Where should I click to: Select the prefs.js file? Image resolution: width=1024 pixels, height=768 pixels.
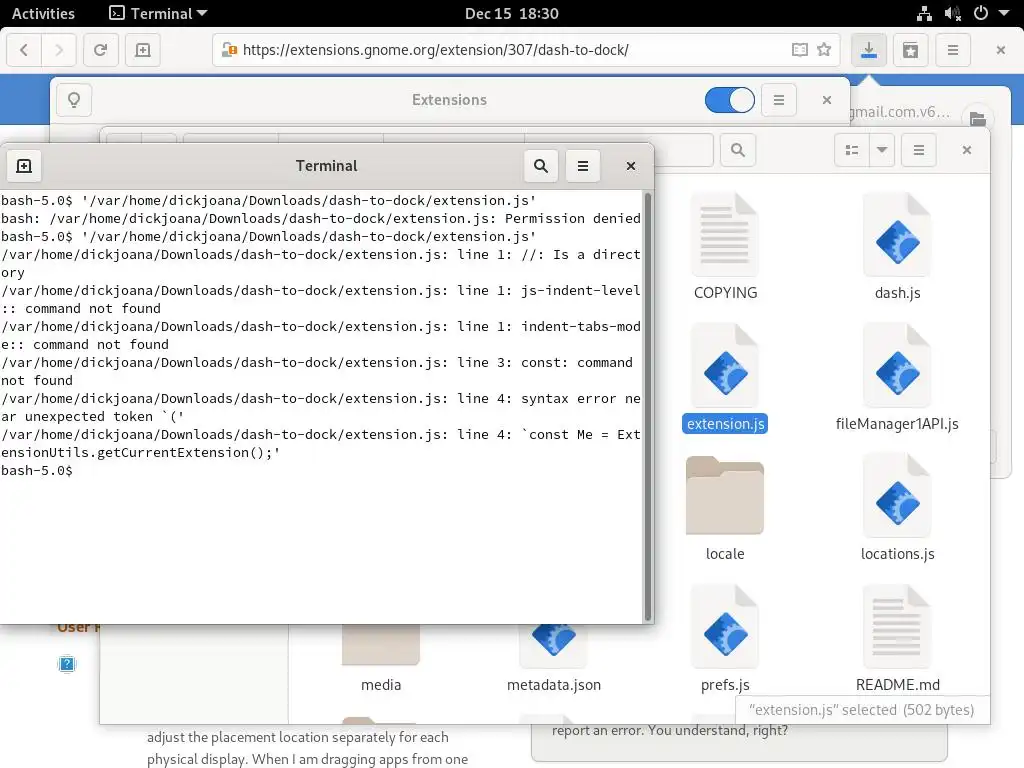tap(725, 639)
